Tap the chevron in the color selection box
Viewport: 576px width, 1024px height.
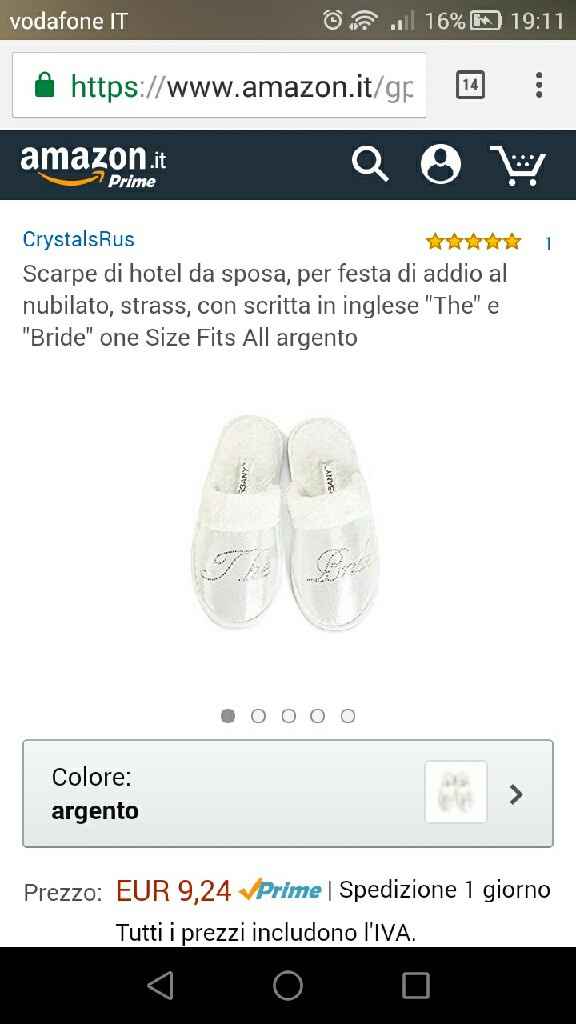tap(516, 793)
